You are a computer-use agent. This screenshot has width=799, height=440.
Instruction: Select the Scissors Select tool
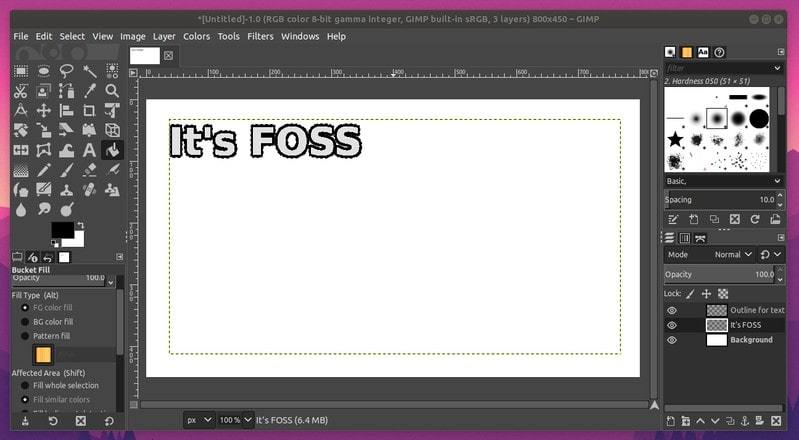click(x=21, y=90)
